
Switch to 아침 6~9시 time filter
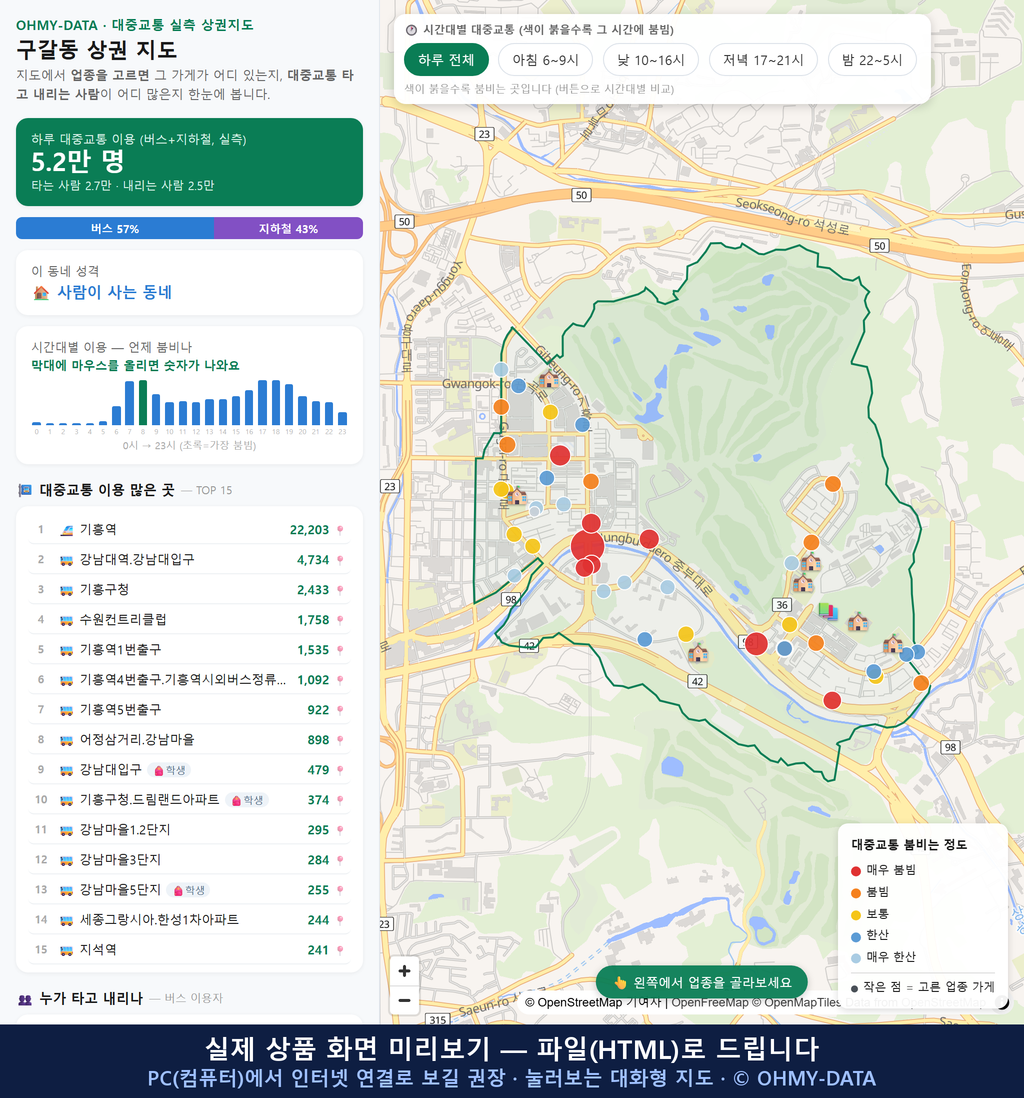[546, 60]
